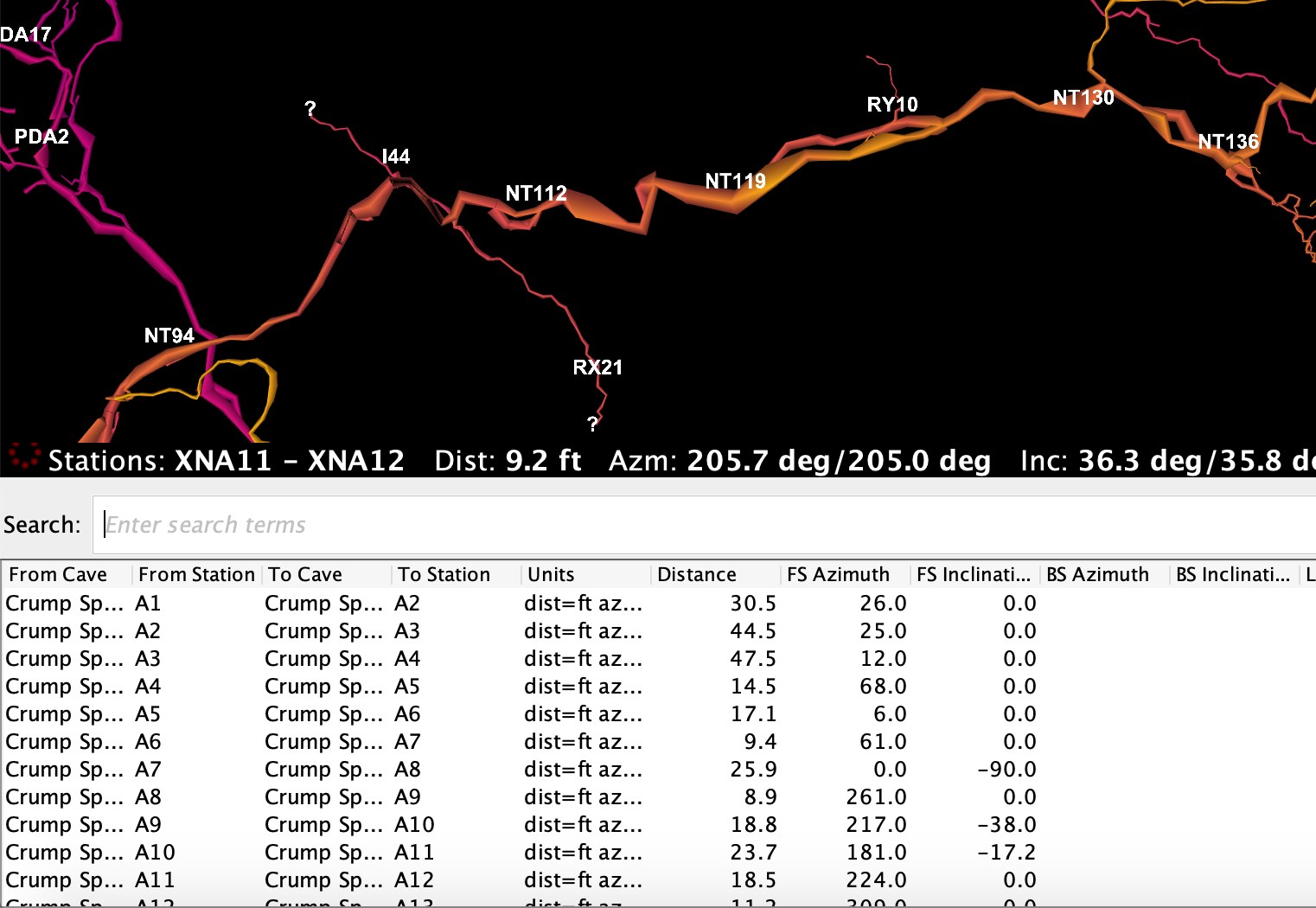Select FS Azimuth value 6.0
The image size is (1316, 908).
(890, 713)
